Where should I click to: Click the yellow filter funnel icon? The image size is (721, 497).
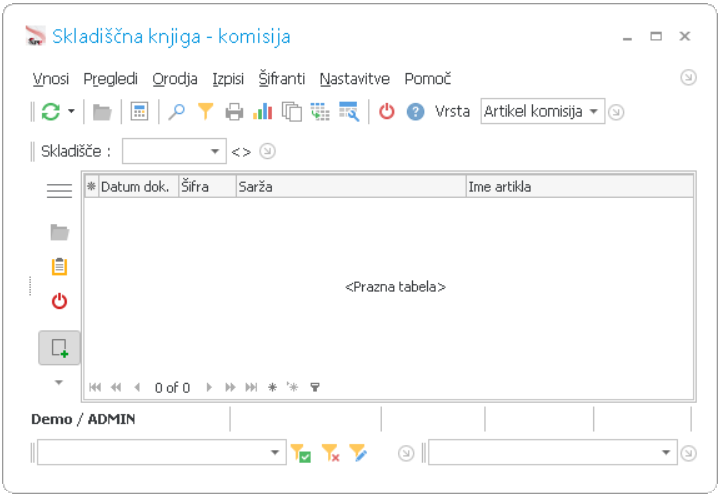pyautogui.click(x=205, y=111)
